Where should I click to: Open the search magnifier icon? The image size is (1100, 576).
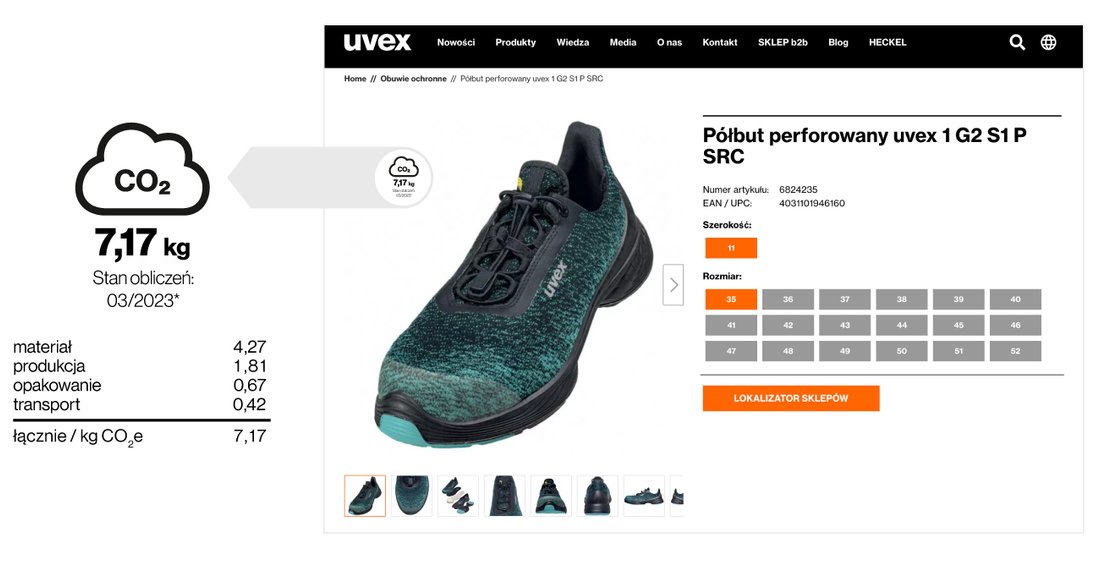pos(1017,43)
